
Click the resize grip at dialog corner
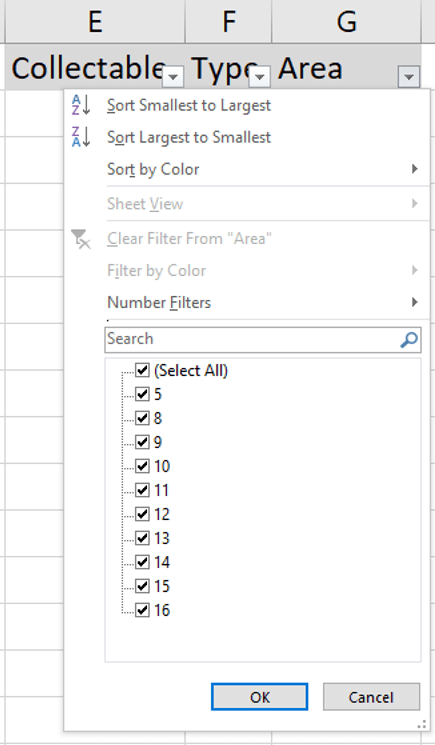pyautogui.click(x=421, y=725)
